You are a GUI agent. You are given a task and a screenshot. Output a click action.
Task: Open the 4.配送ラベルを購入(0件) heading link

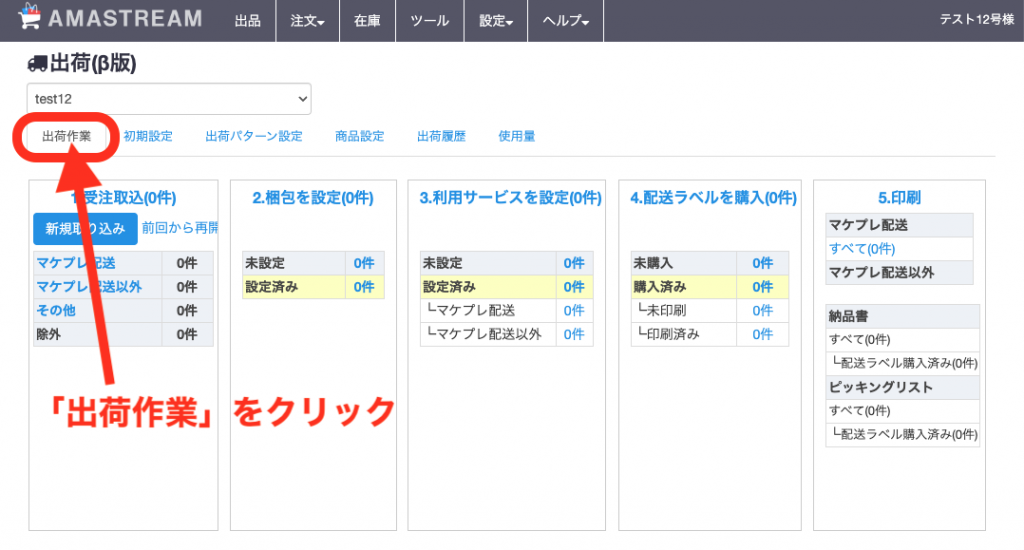[x=713, y=198]
